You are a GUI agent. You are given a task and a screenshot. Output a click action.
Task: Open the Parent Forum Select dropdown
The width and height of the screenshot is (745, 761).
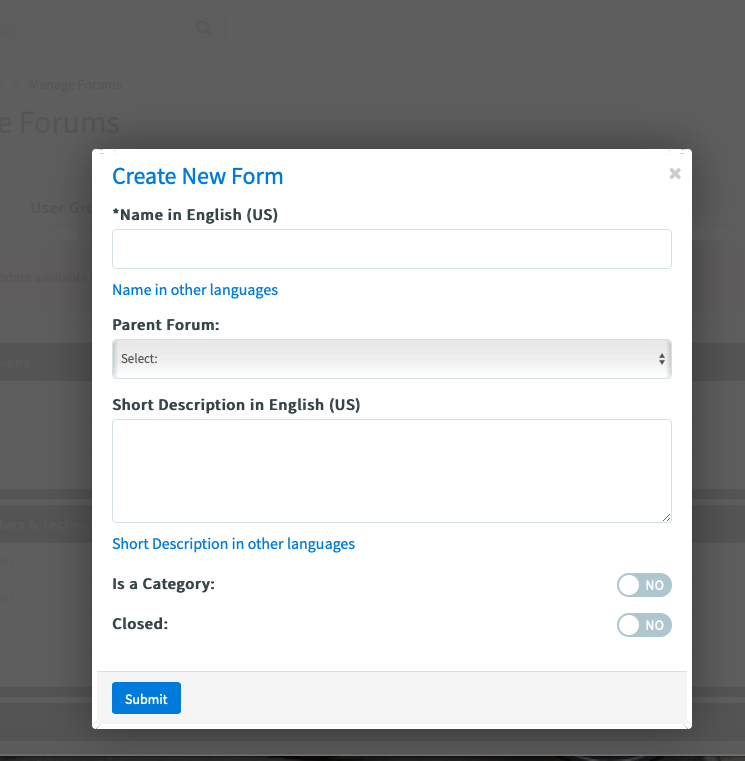tap(392, 359)
